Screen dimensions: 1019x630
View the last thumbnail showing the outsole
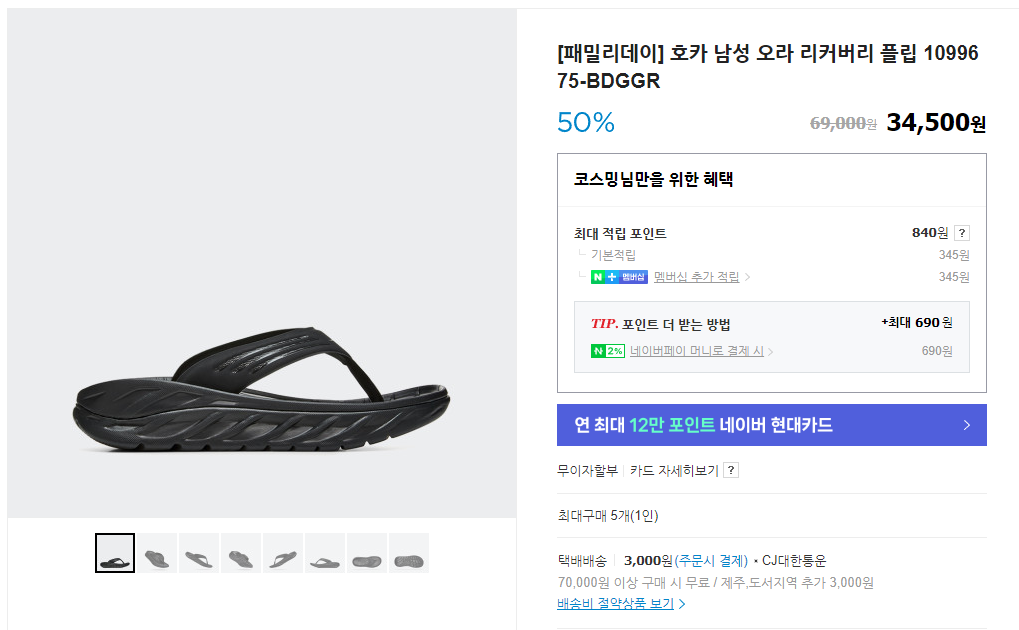[x=409, y=553]
